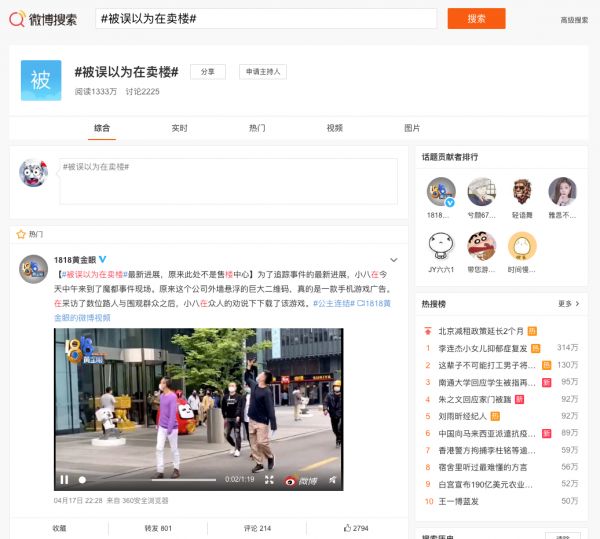Click the orange 搜索 button
This screenshot has height=539, width=600.
coord(476,19)
